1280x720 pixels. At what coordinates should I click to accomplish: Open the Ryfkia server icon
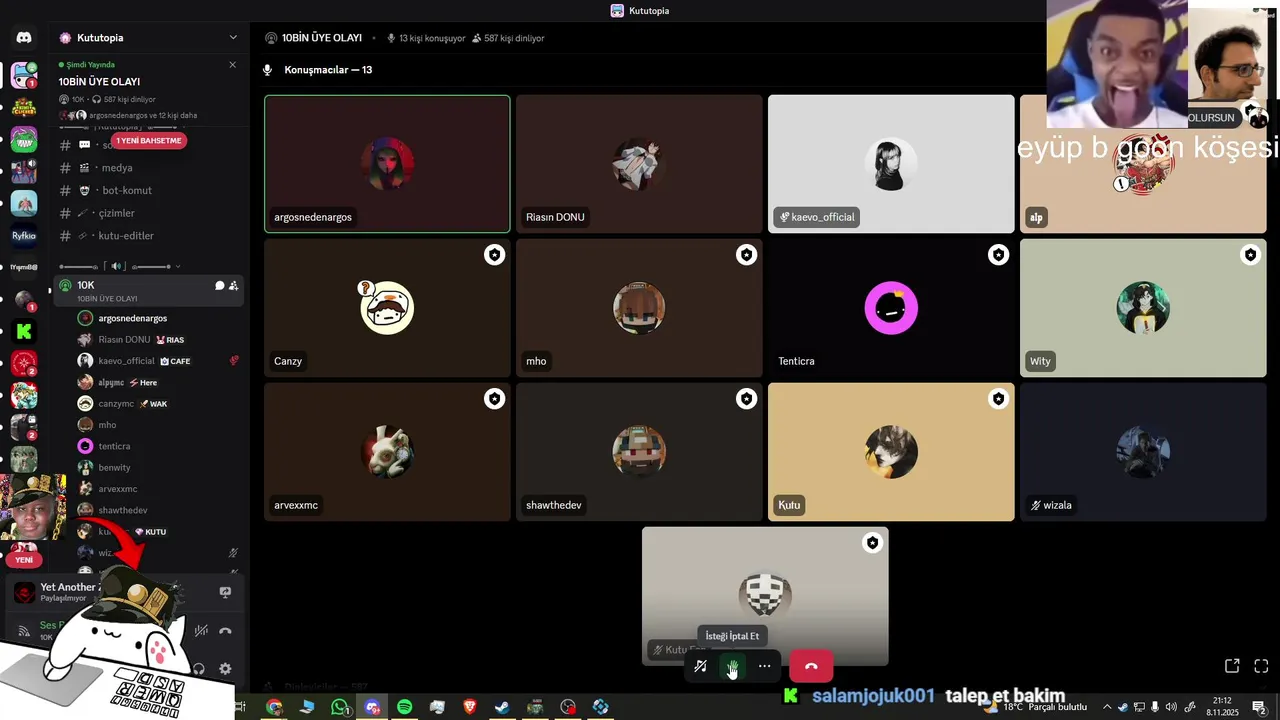click(24, 236)
